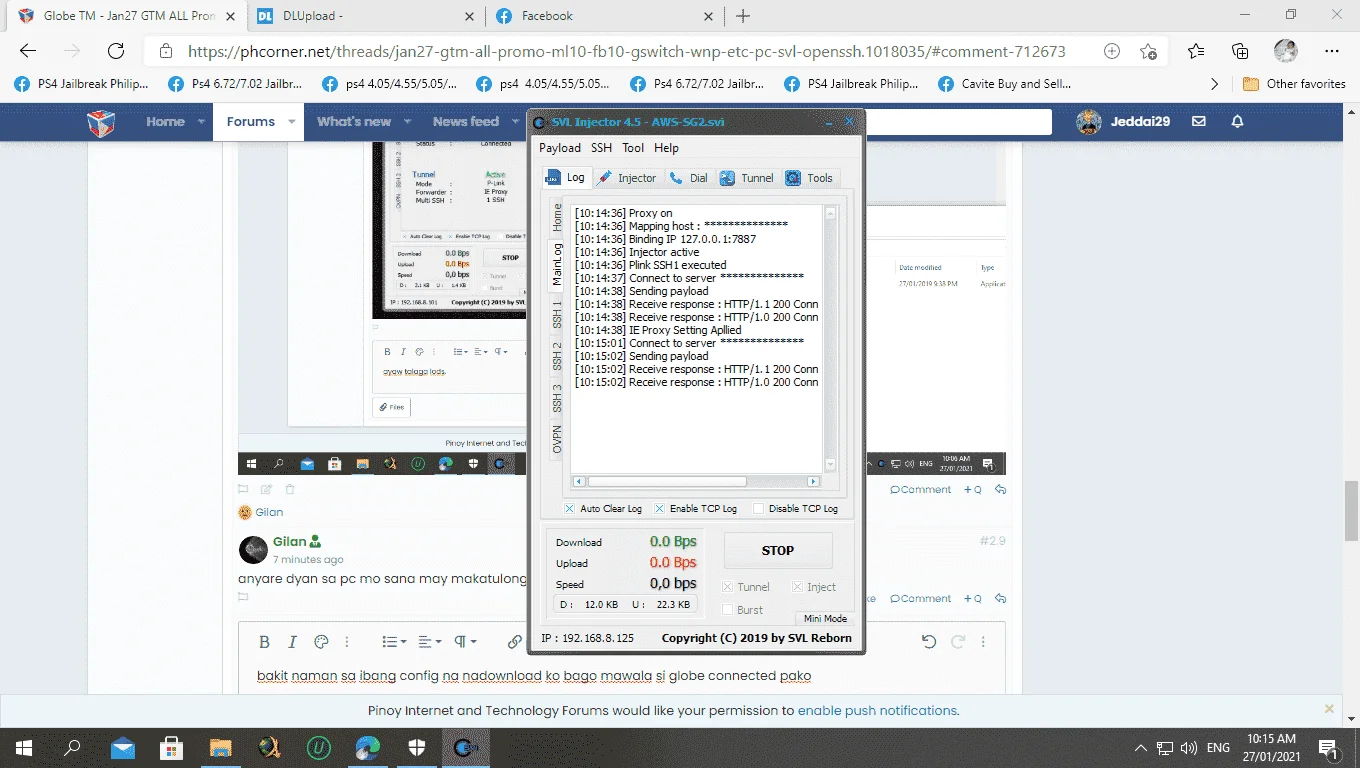Insert link in the reply editor

[x=515, y=642]
